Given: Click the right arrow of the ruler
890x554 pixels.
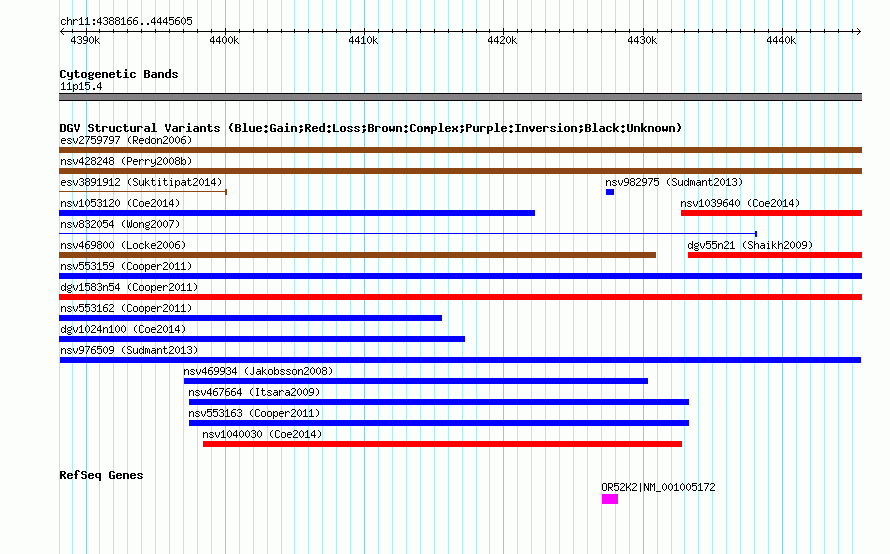Looking at the screenshot, I should 859,32.
